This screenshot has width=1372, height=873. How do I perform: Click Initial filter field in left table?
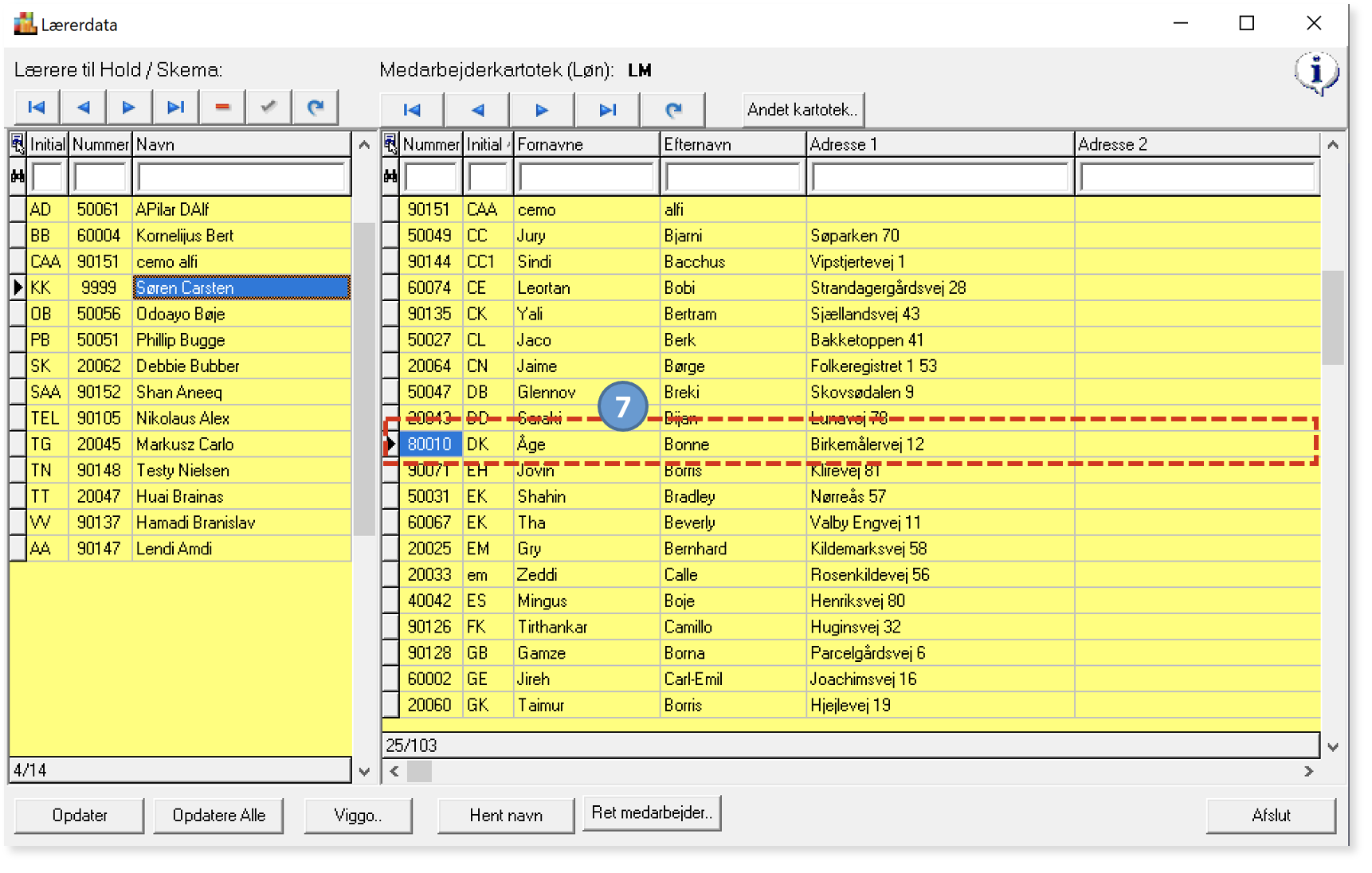click(47, 176)
